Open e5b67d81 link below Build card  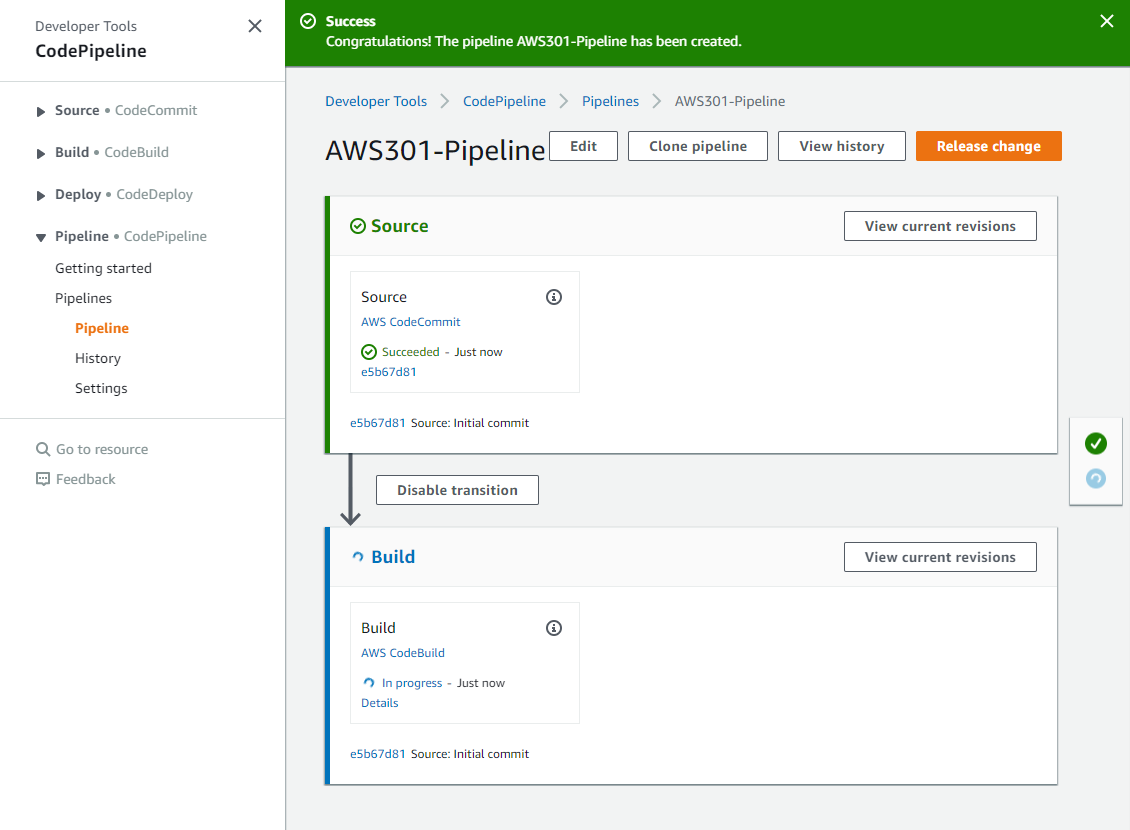[378, 754]
